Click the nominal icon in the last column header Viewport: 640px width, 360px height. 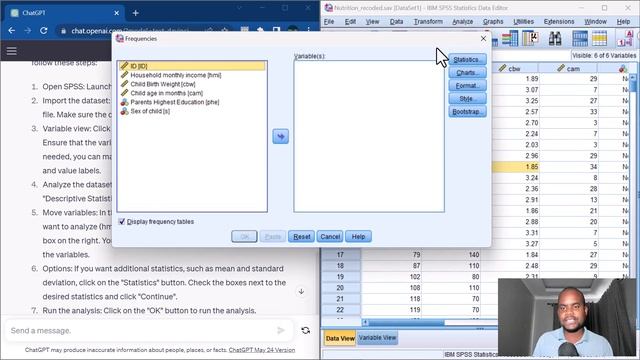click(x=623, y=69)
